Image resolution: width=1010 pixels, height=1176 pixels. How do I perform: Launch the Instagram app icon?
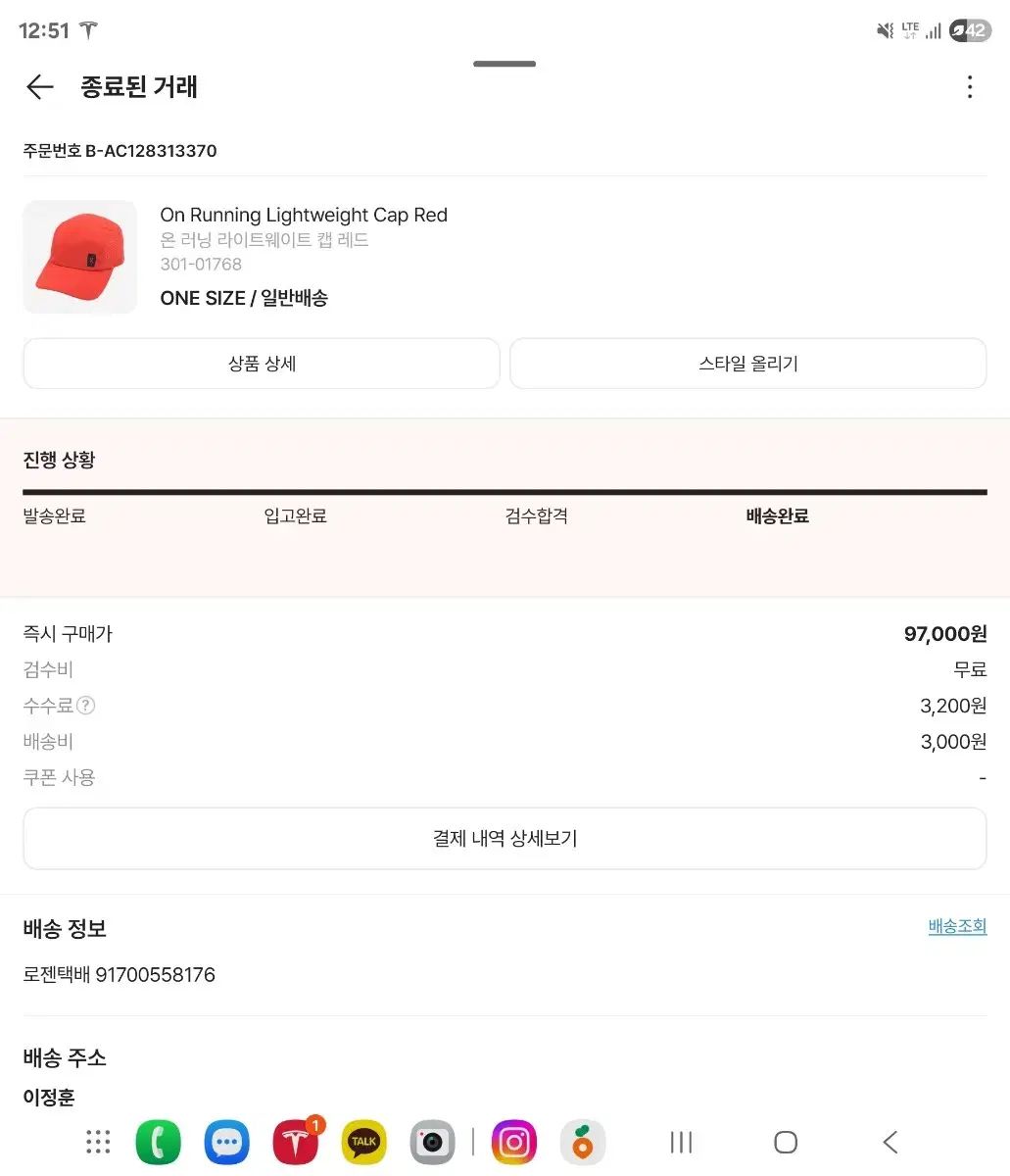(514, 1142)
